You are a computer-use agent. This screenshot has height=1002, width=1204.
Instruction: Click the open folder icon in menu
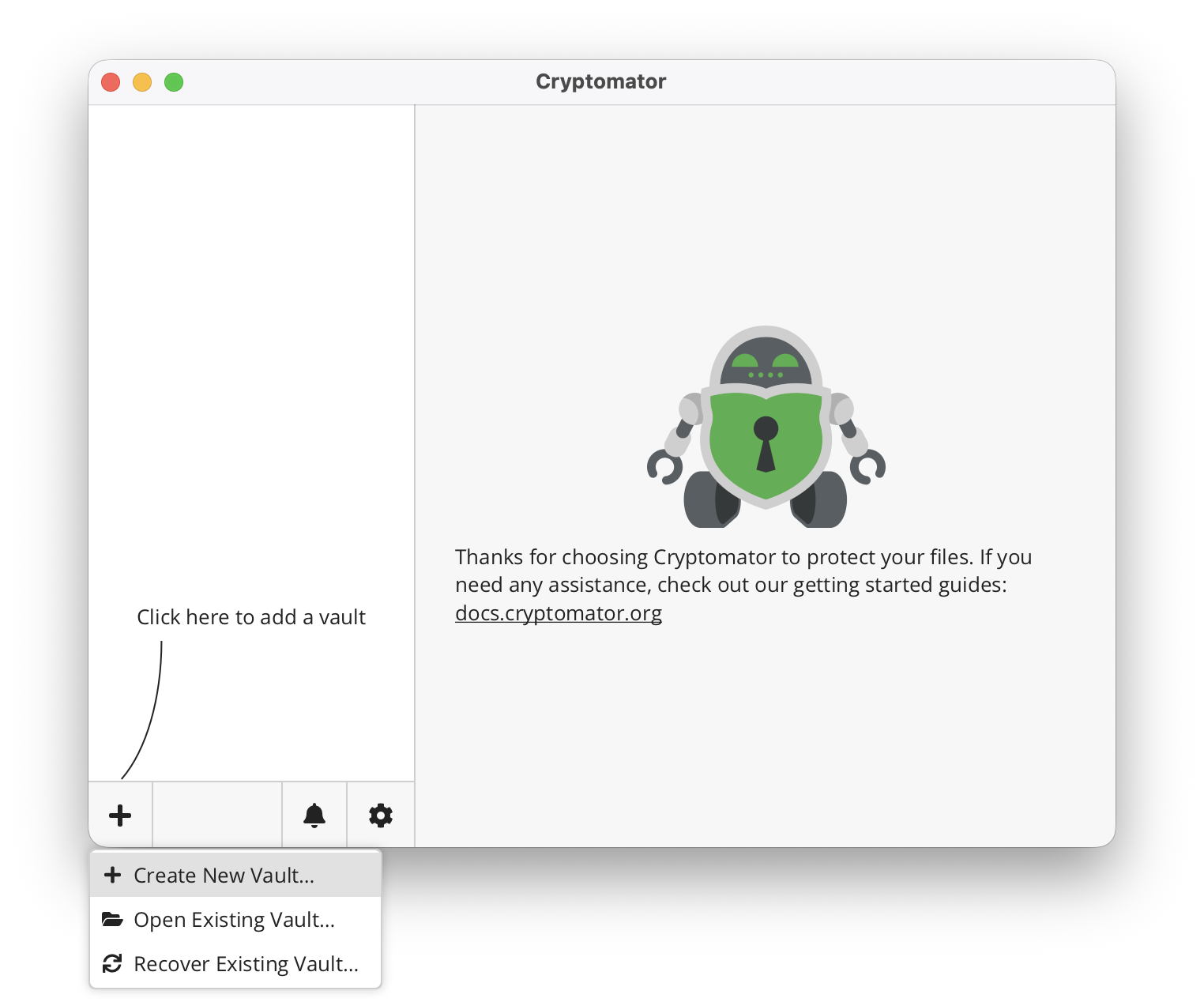click(113, 919)
